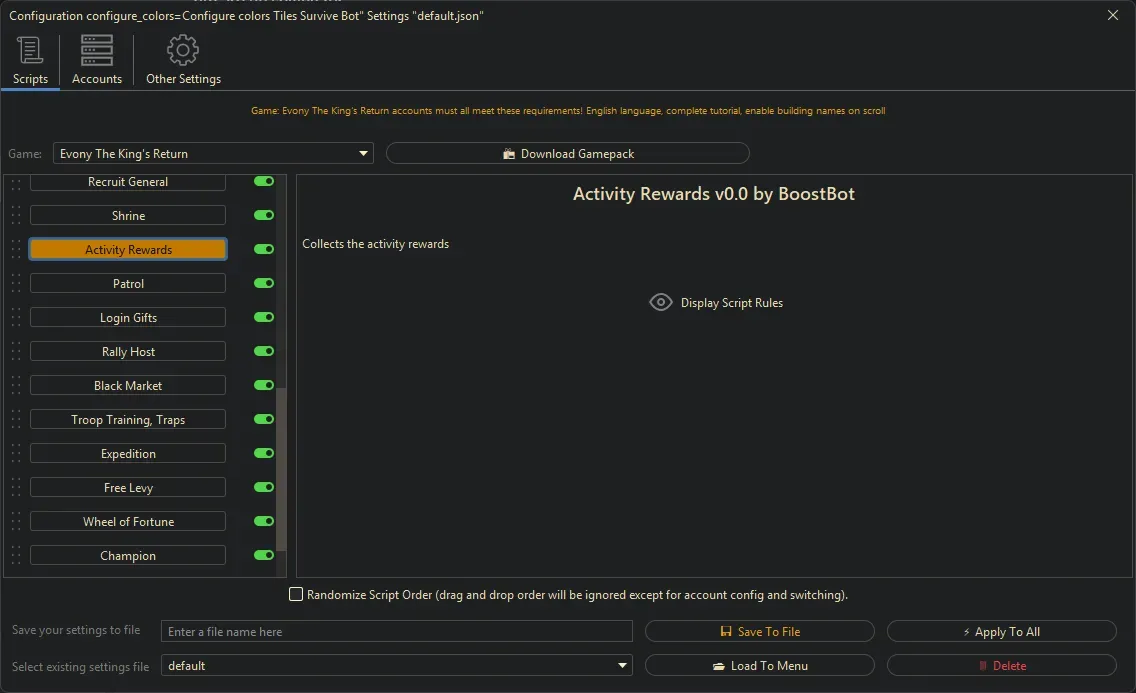This screenshot has width=1136, height=693.
Task: Switch to the Accounts tab
Action: tap(96, 60)
